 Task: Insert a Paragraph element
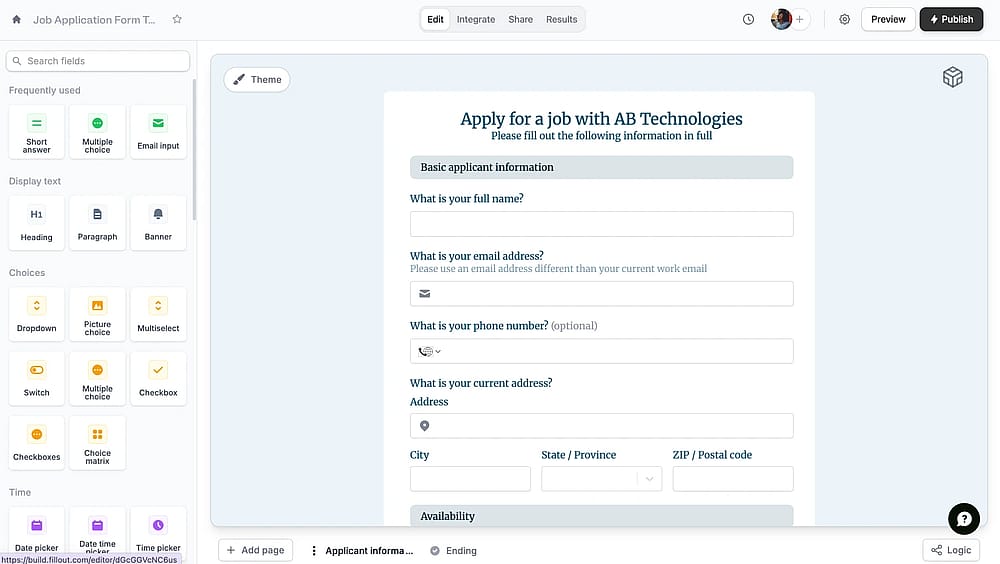[x=98, y=223]
